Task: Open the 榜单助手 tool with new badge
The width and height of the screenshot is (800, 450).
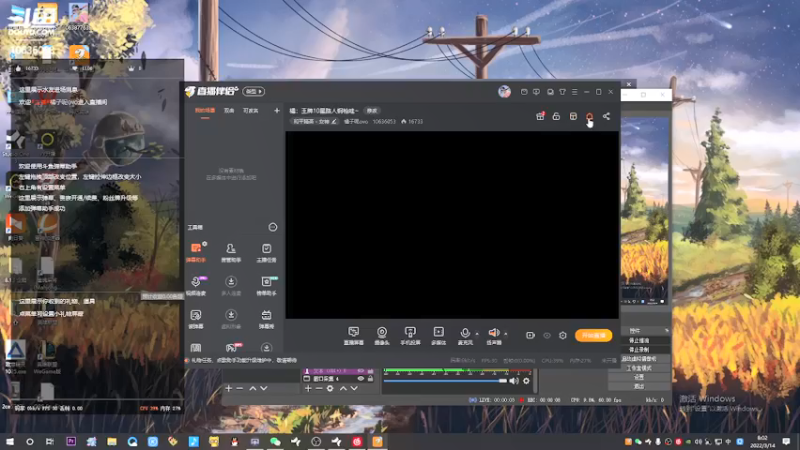Action: (x=266, y=286)
